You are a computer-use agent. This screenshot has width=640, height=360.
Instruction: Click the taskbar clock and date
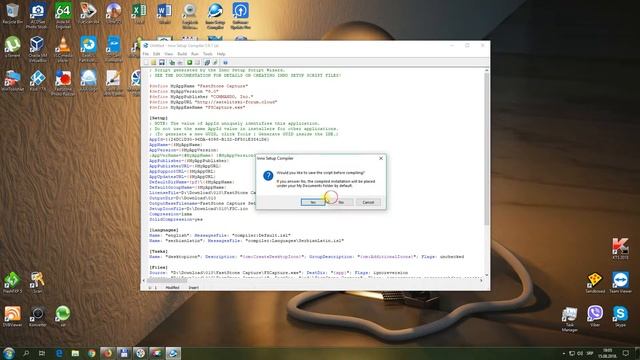(608, 353)
